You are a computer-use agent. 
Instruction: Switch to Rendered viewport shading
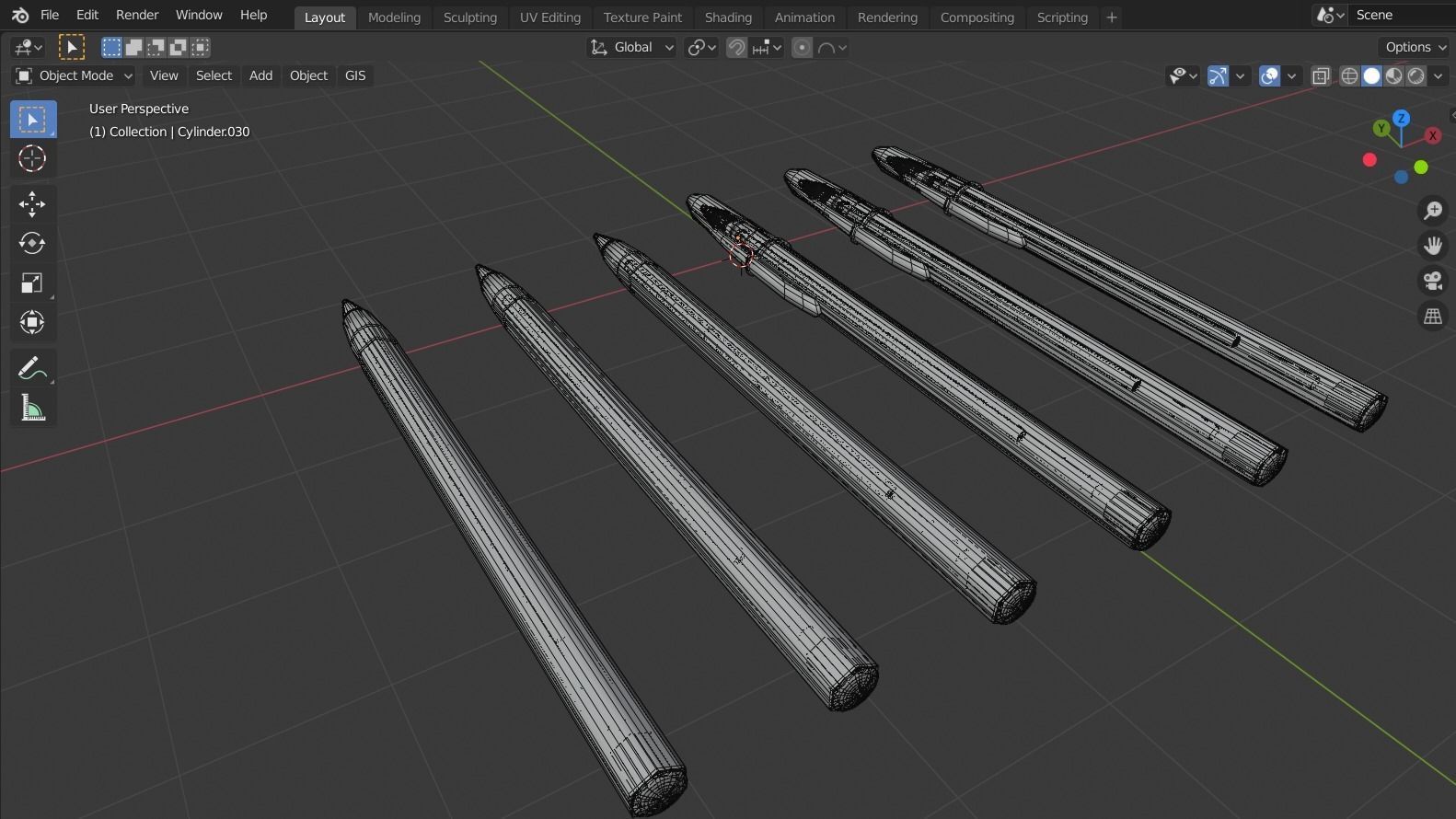click(1416, 75)
